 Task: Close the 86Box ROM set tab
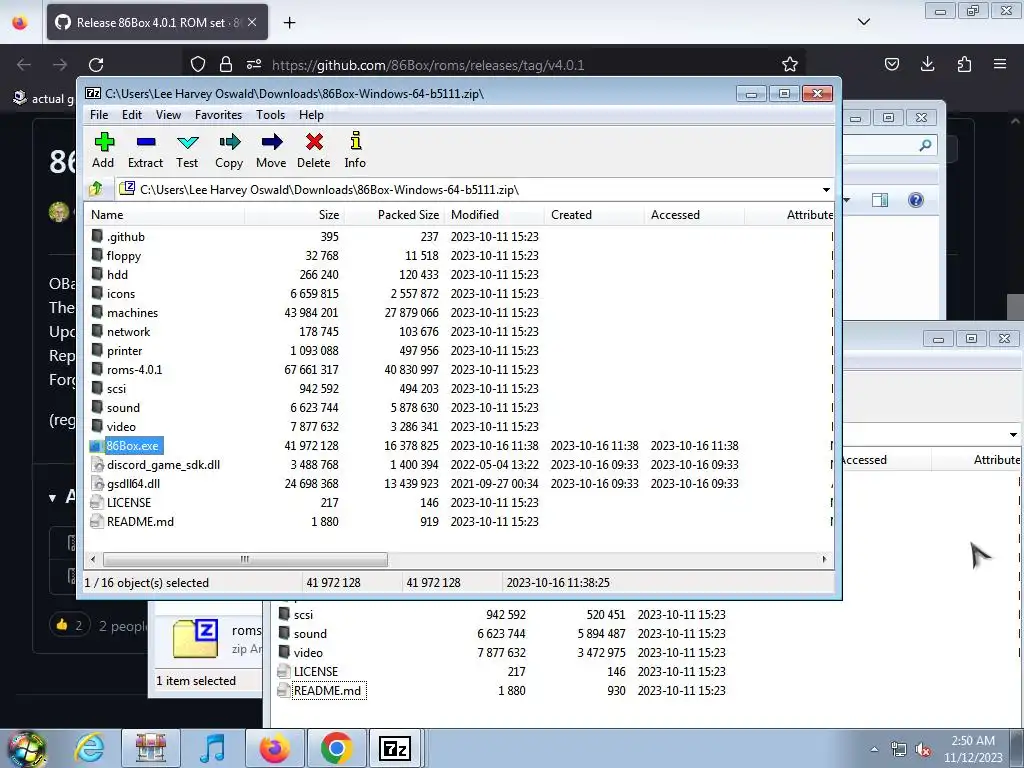[252, 22]
